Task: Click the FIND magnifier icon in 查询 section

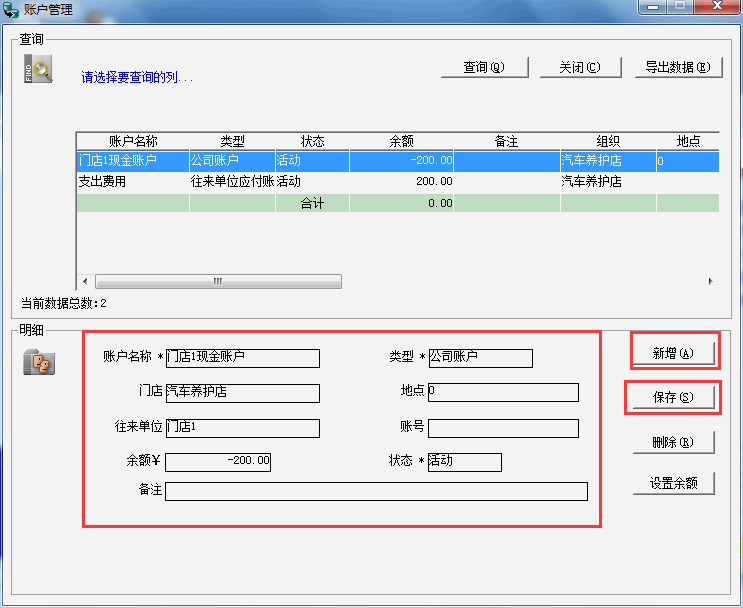Action: [38, 69]
